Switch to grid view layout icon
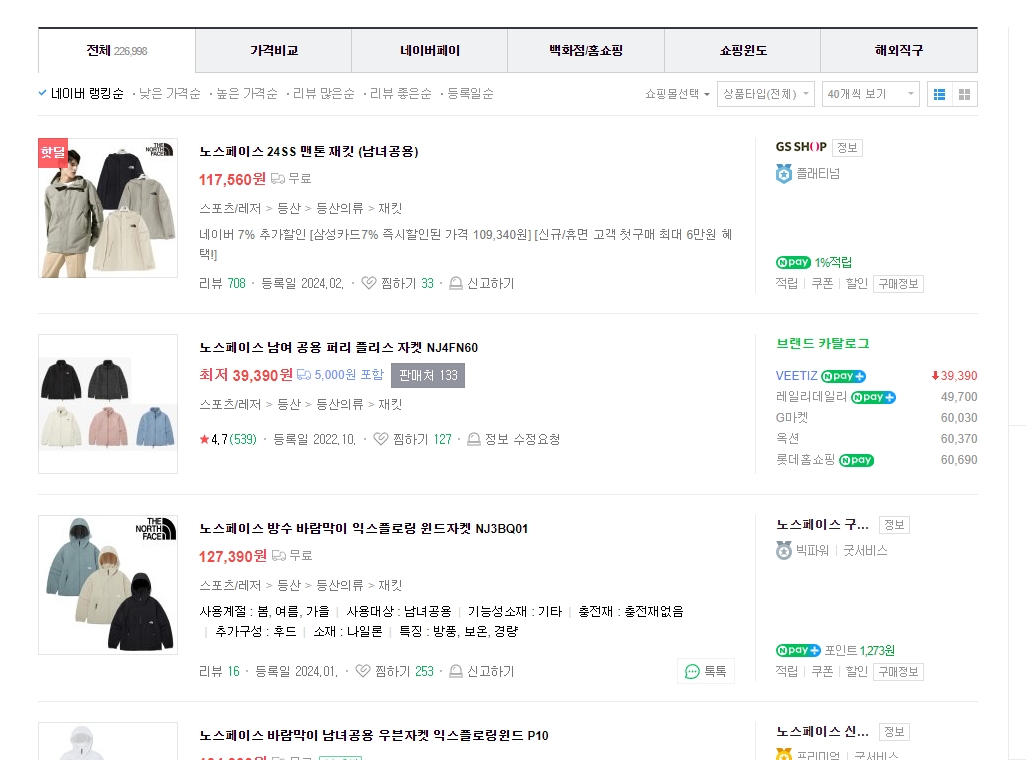This screenshot has width=1026, height=760. [964, 94]
